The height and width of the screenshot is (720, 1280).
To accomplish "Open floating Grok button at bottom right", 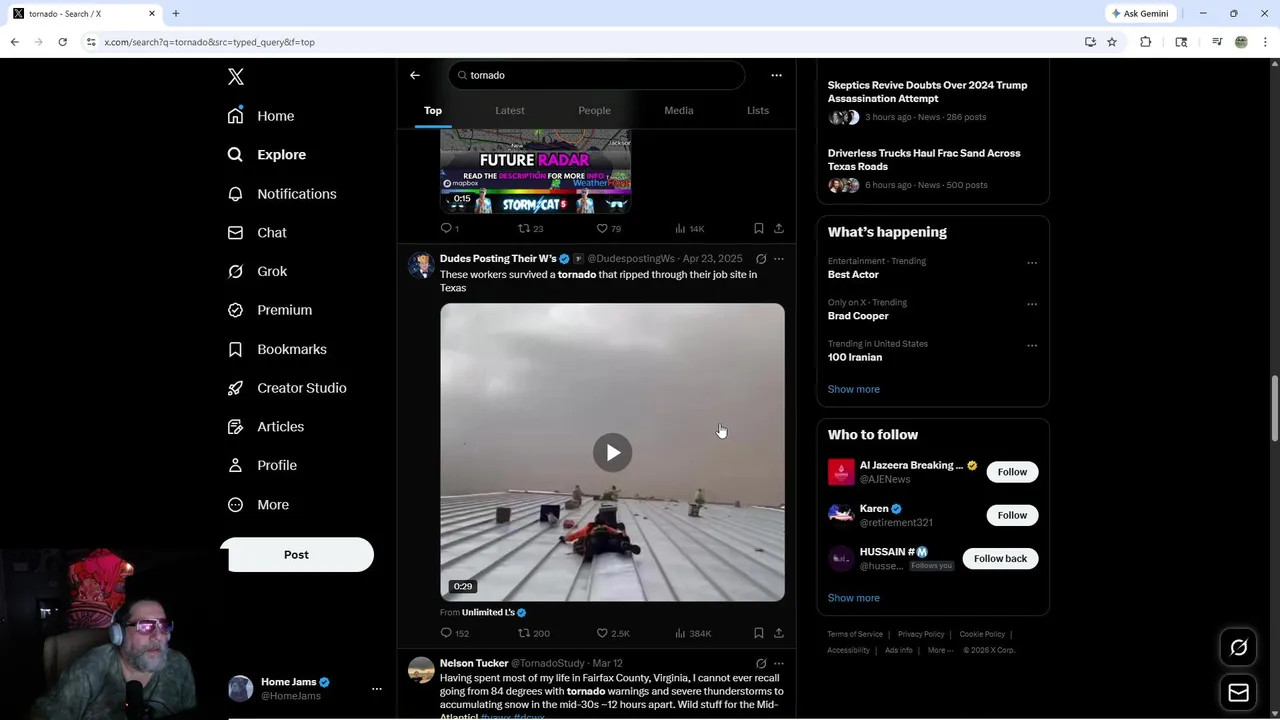I will point(1238,648).
